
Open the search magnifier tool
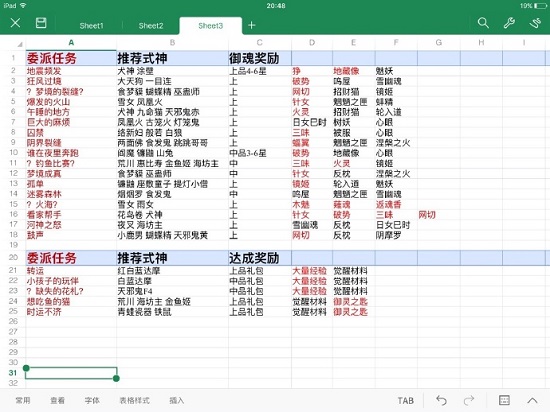tap(483, 23)
